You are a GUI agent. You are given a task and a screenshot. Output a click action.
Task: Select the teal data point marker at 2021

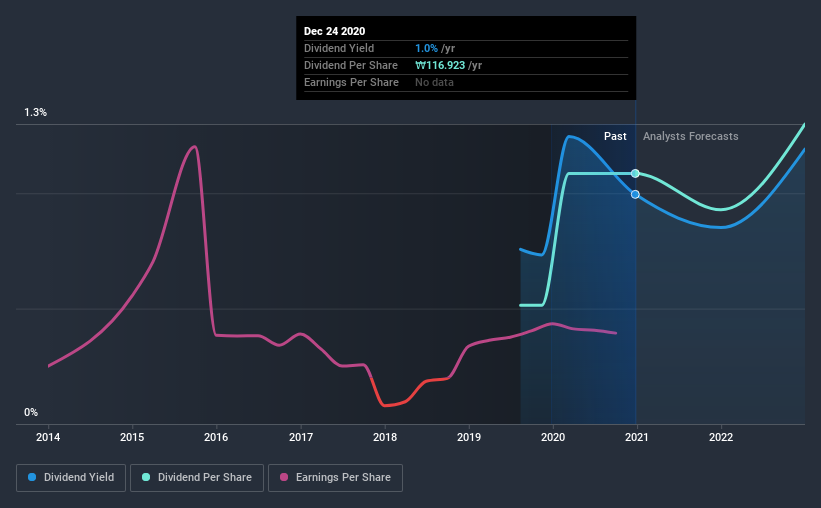[635, 173]
